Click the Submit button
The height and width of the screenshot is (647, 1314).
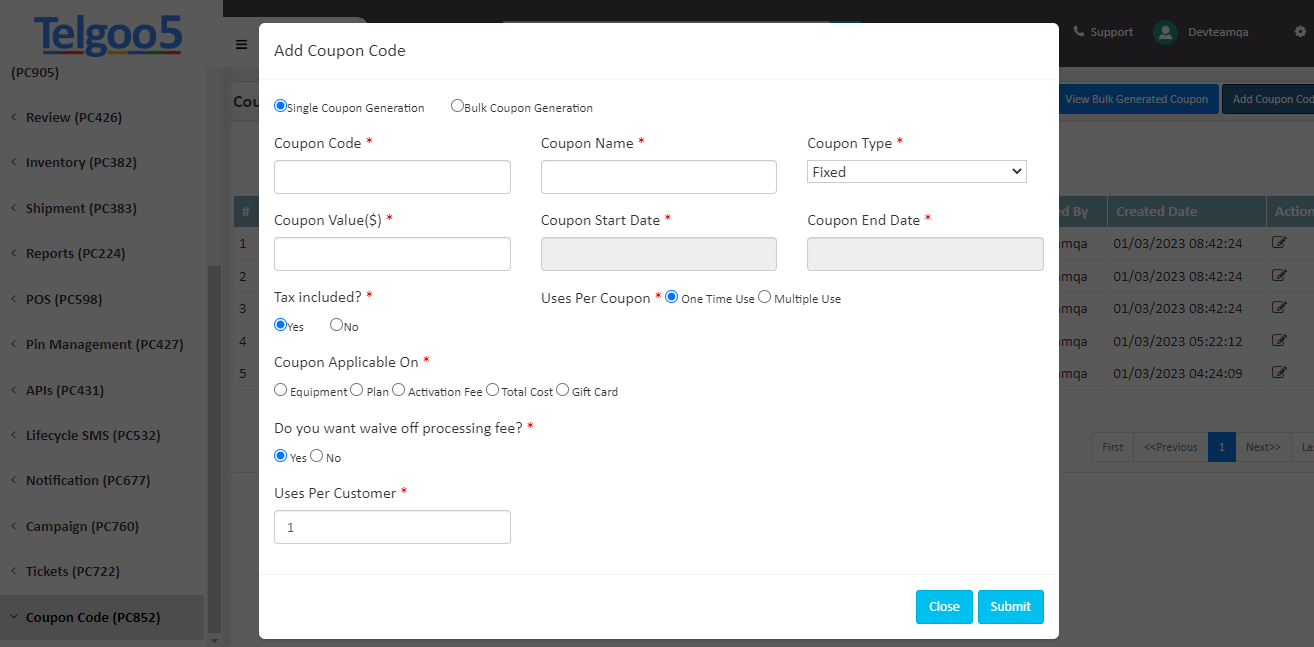click(1010, 607)
